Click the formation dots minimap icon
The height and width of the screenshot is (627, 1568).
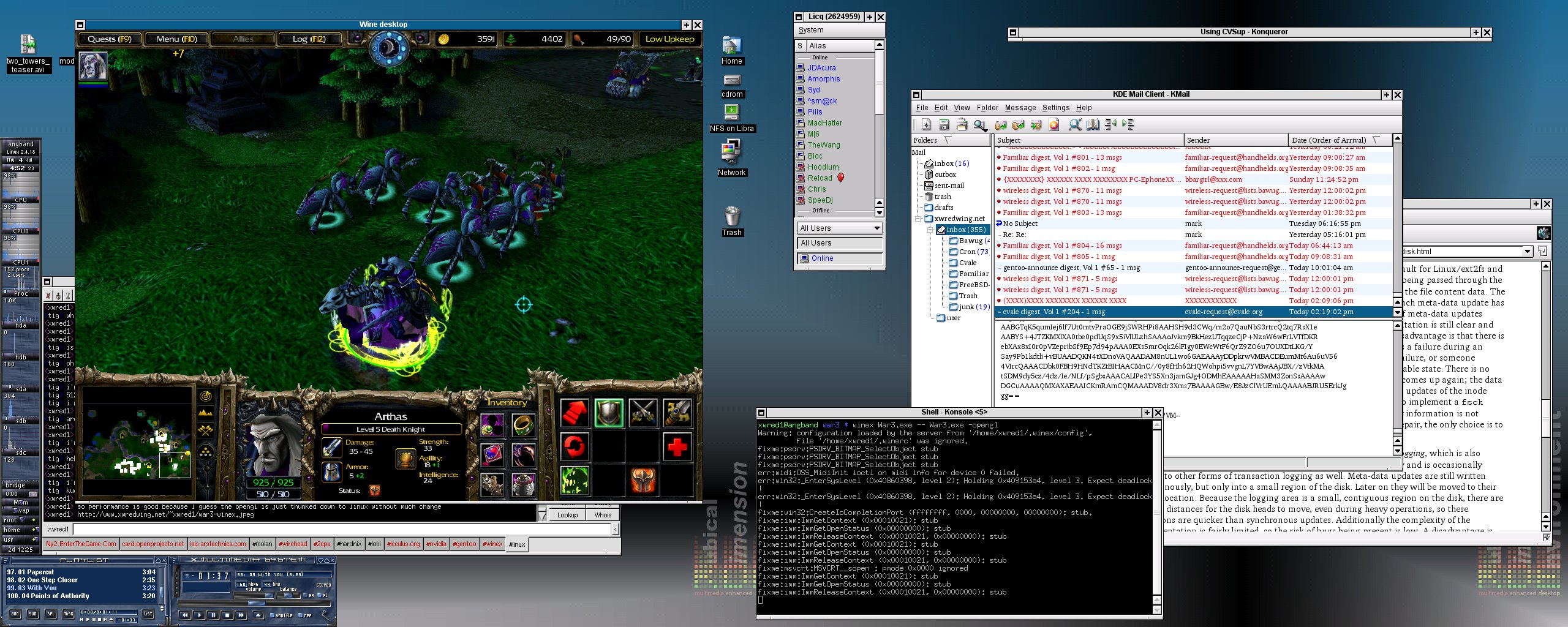206,452
